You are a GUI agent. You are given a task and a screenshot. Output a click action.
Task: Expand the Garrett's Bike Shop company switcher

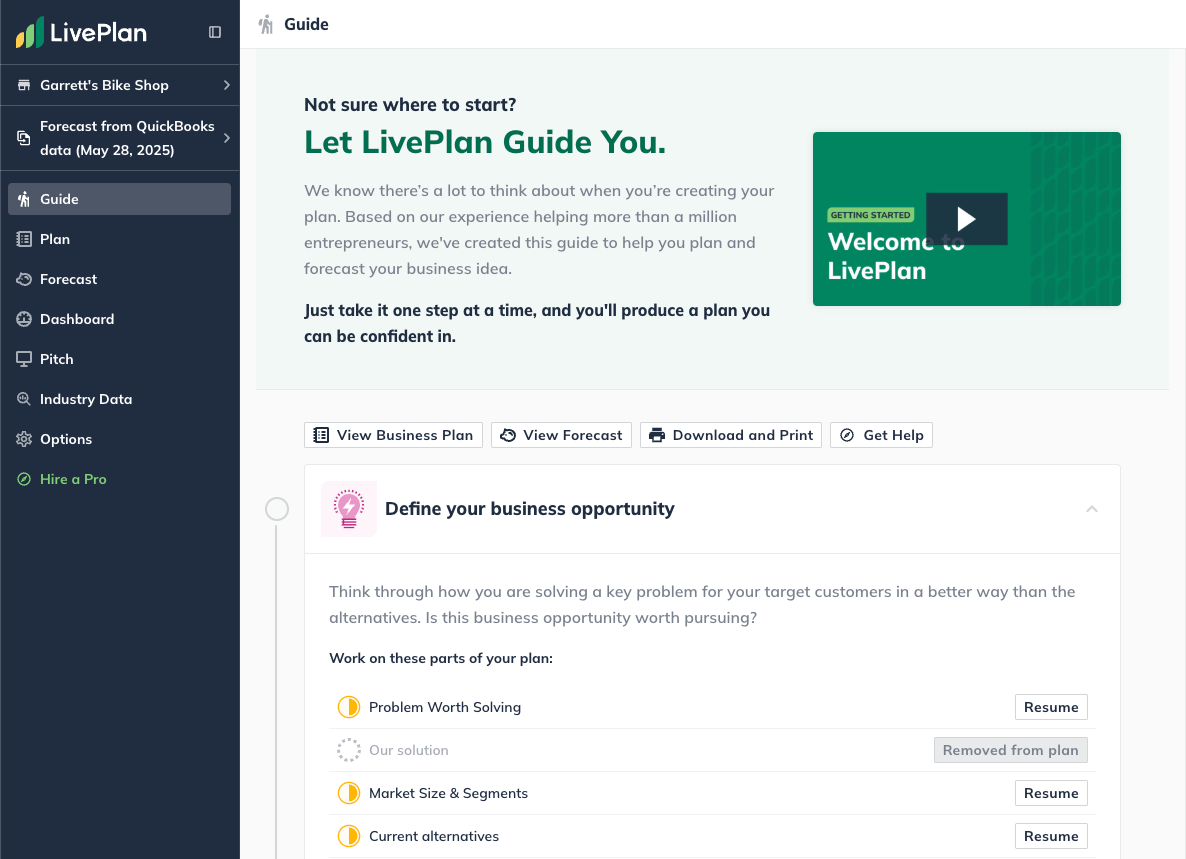[x=120, y=85]
